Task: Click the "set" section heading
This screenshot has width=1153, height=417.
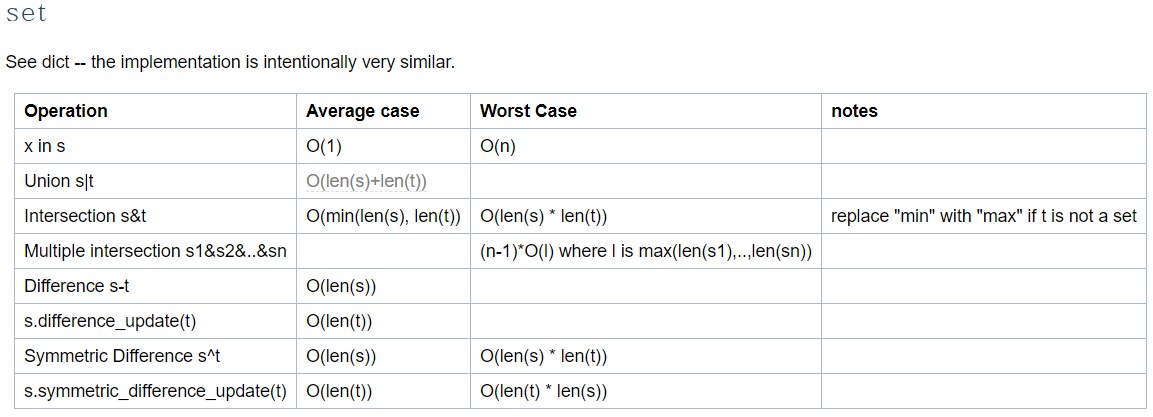Action: point(26,14)
